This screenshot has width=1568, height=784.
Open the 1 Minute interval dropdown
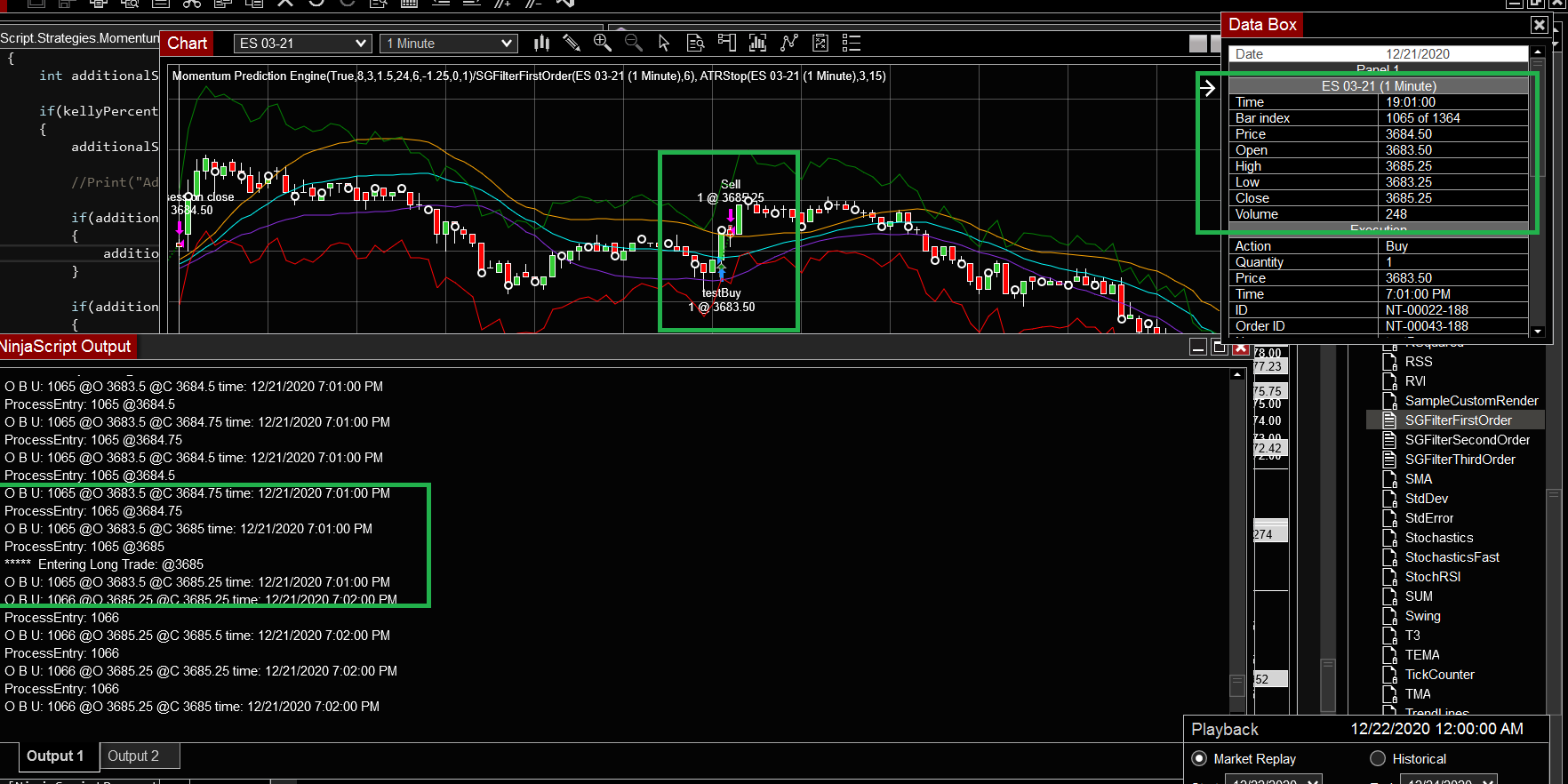(448, 44)
